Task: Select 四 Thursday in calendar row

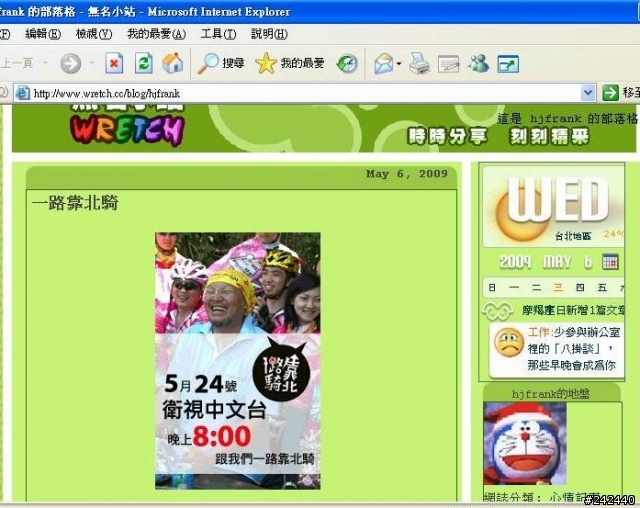Action: point(580,288)
